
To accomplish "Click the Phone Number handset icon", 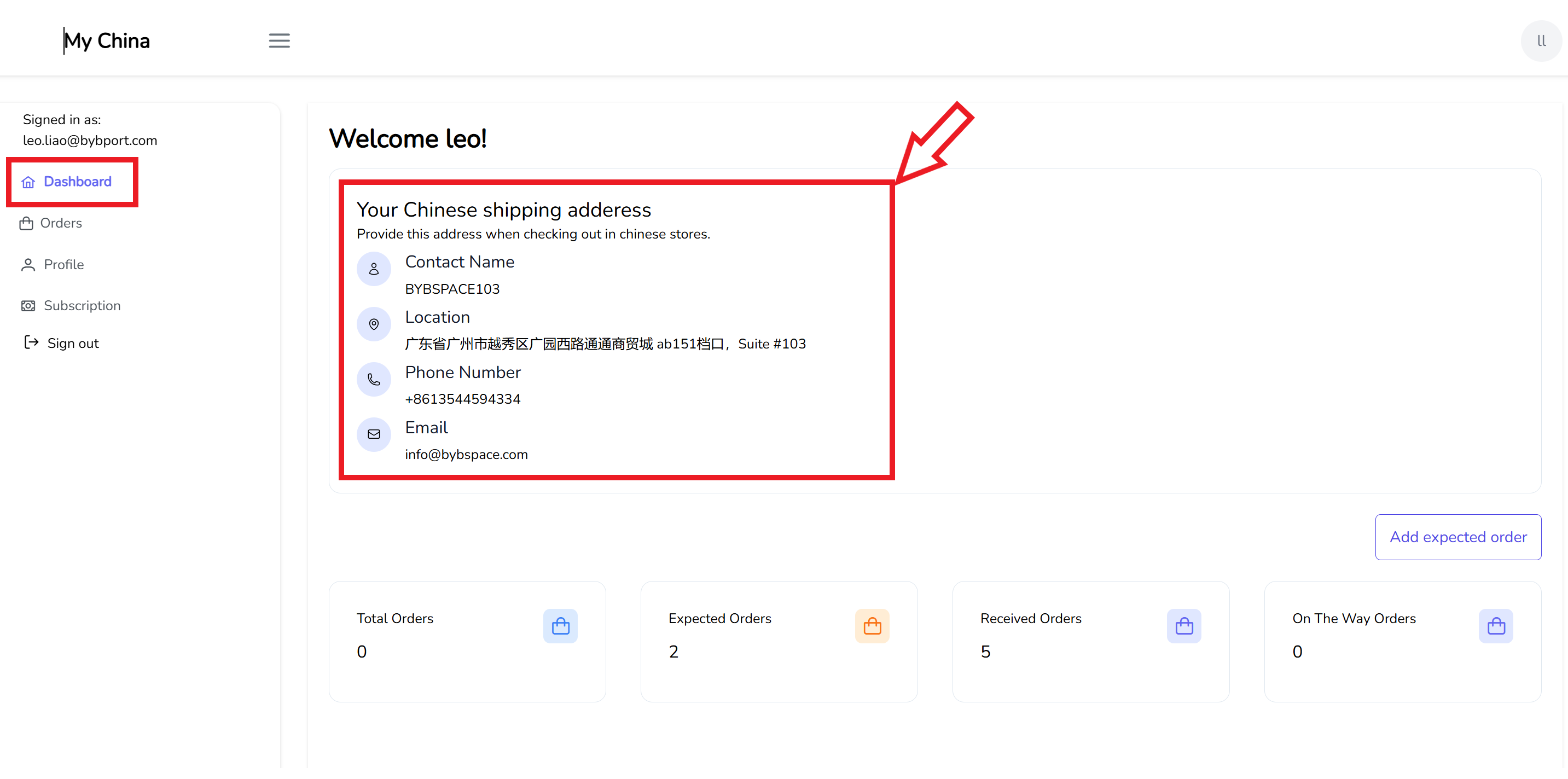I will point(374,379).
